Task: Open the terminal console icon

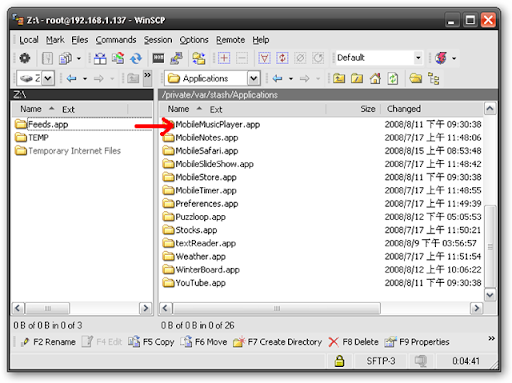Action: (158, 58)
